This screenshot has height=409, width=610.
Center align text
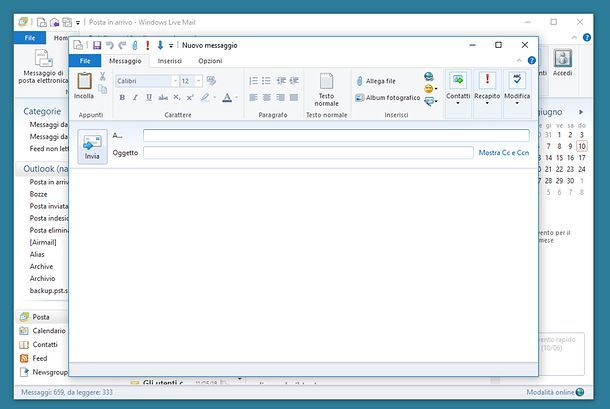(266, 97)
